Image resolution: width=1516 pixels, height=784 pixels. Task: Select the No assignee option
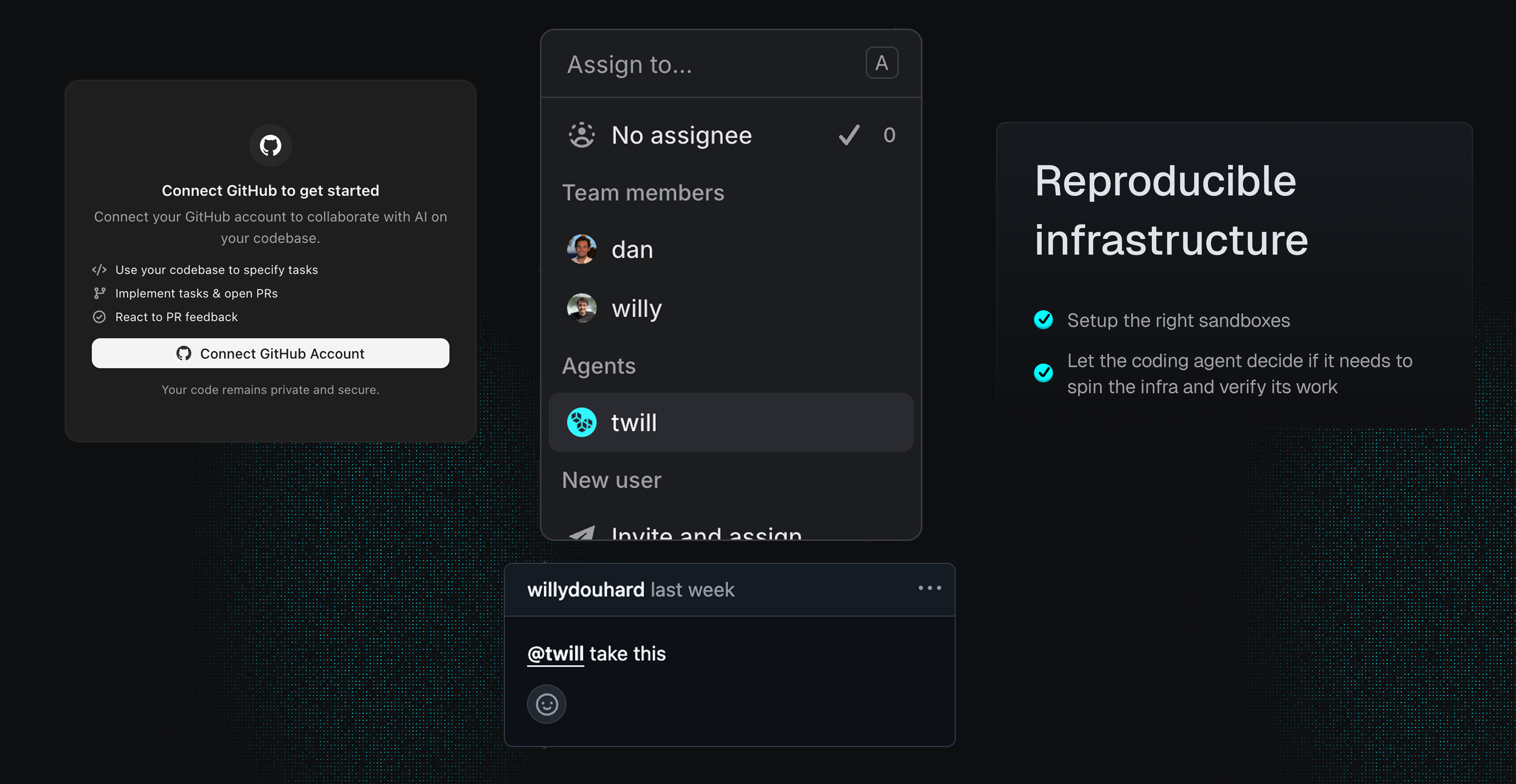click(681, 135)
